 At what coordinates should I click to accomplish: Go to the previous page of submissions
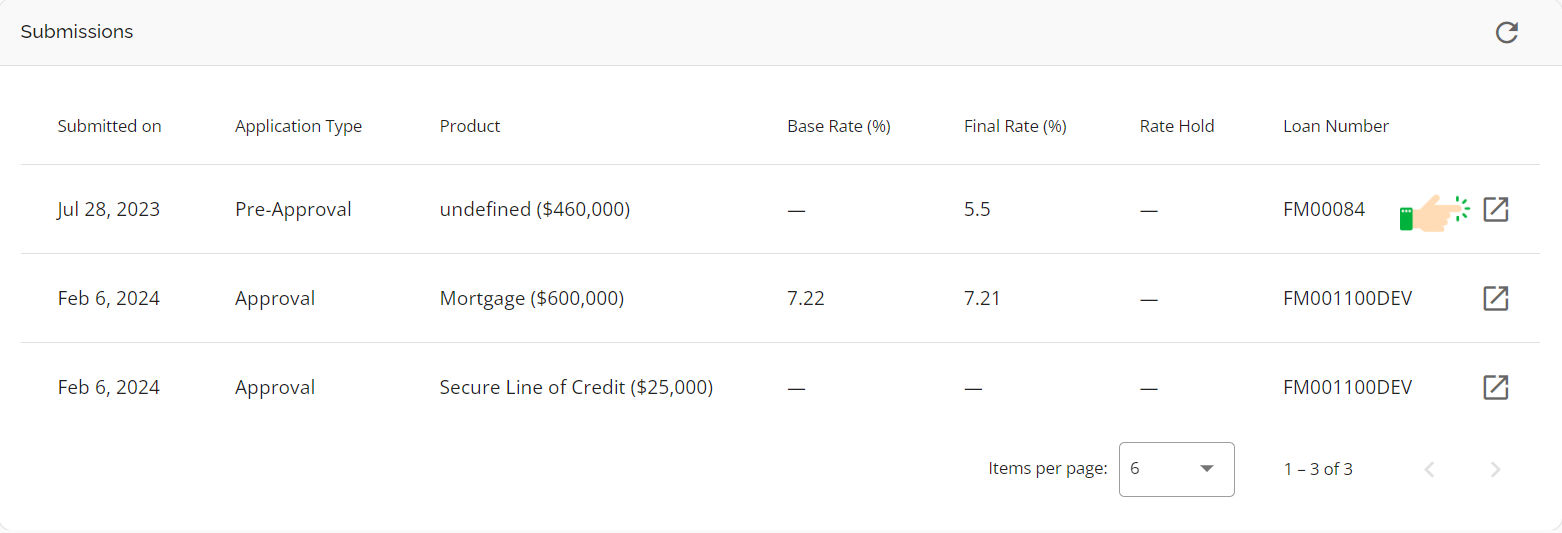[x=1429, y=469]
